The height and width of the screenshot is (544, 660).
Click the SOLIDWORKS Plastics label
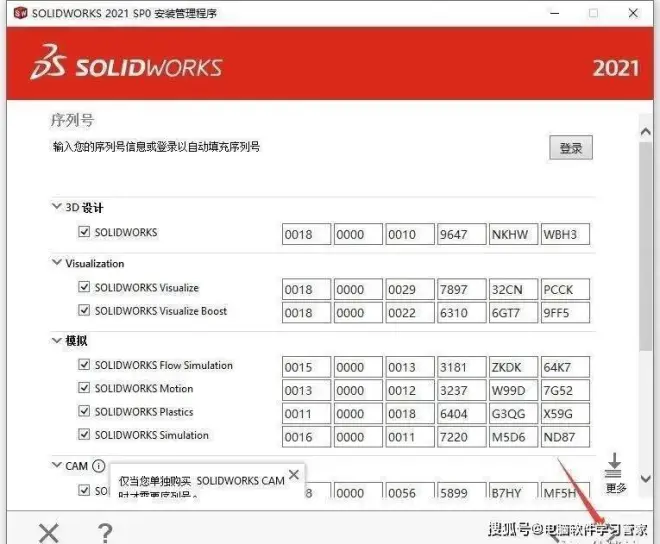[x=144, y=411]
